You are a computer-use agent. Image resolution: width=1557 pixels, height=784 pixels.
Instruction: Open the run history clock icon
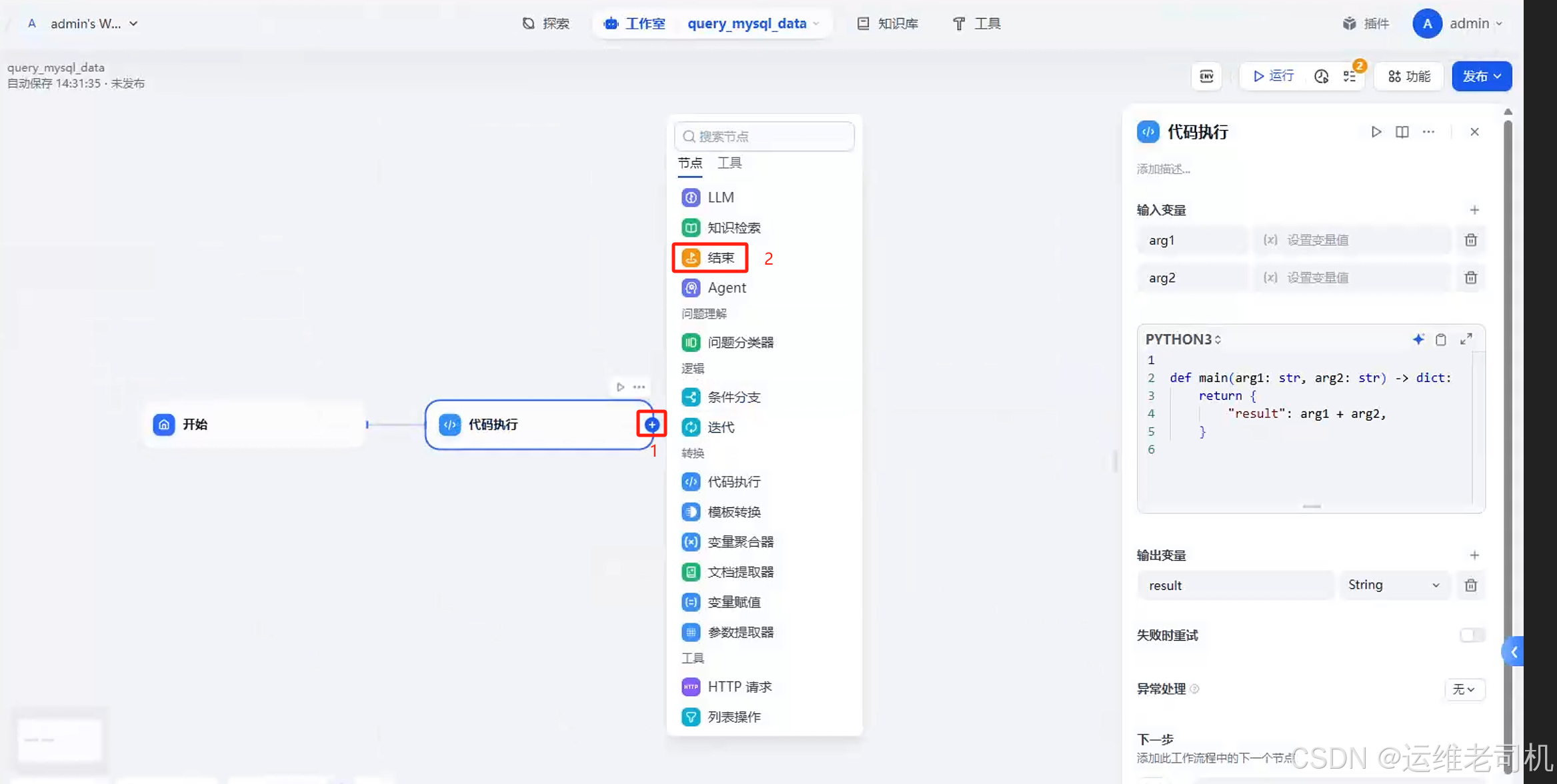(1321, 76)
